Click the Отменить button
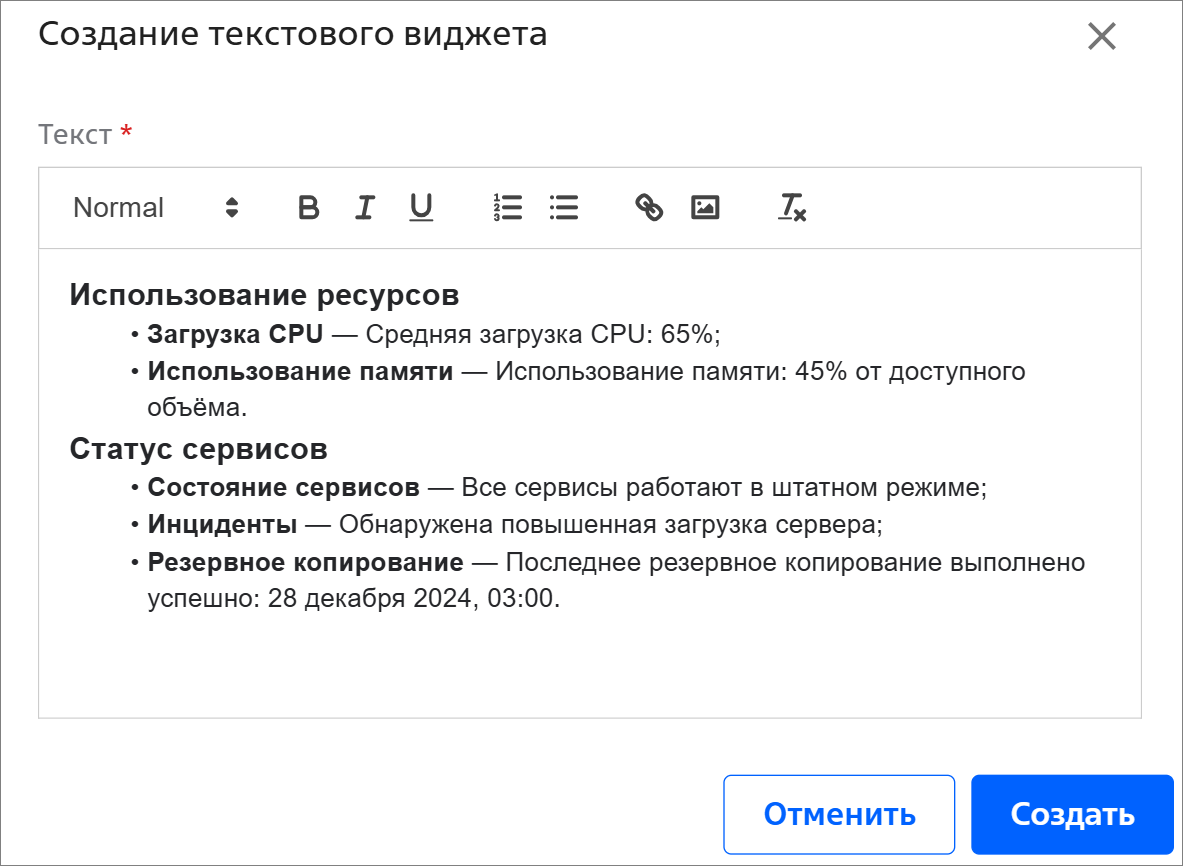Image resolution: width=1183 pixels, height=866 pixels. 839,814
